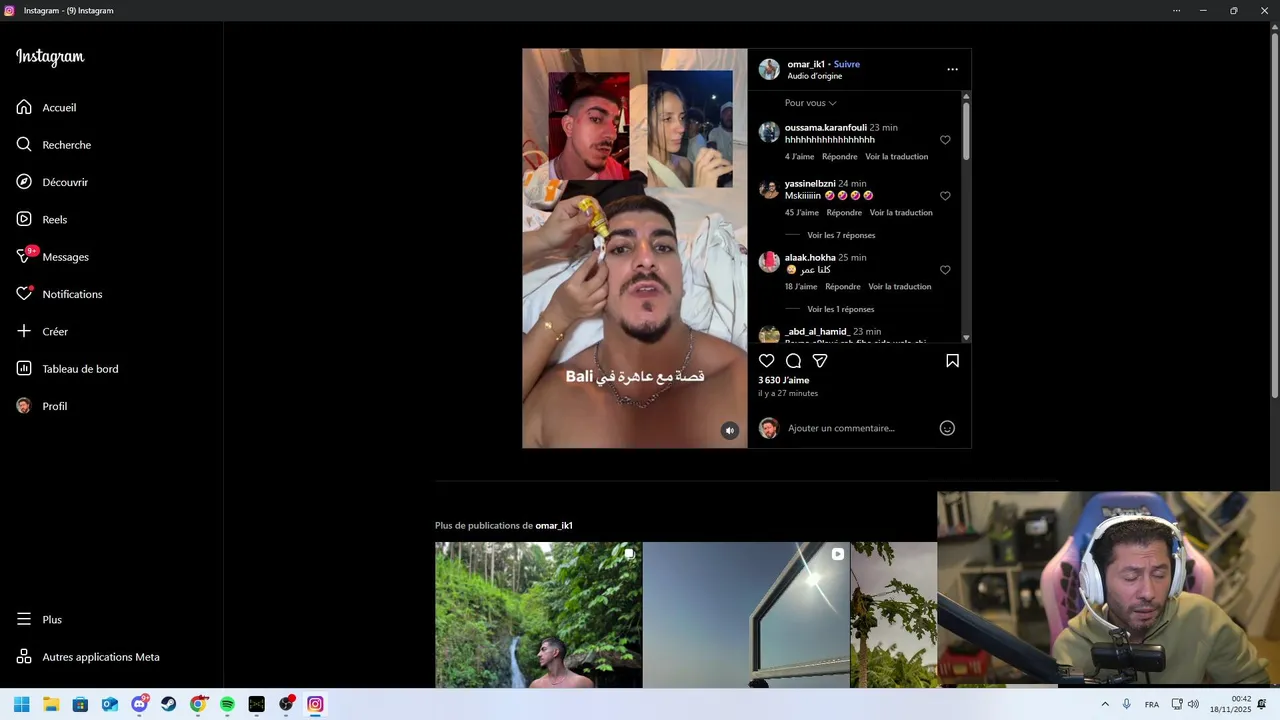Click FRA language indicator

pyautogui.click(x=1152, y=704)
